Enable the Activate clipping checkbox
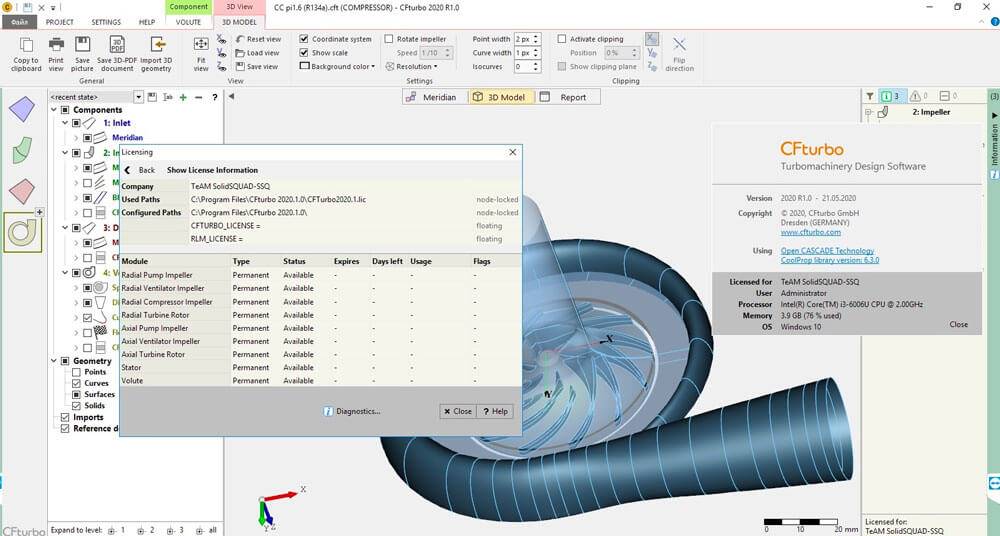 [562, 39]
